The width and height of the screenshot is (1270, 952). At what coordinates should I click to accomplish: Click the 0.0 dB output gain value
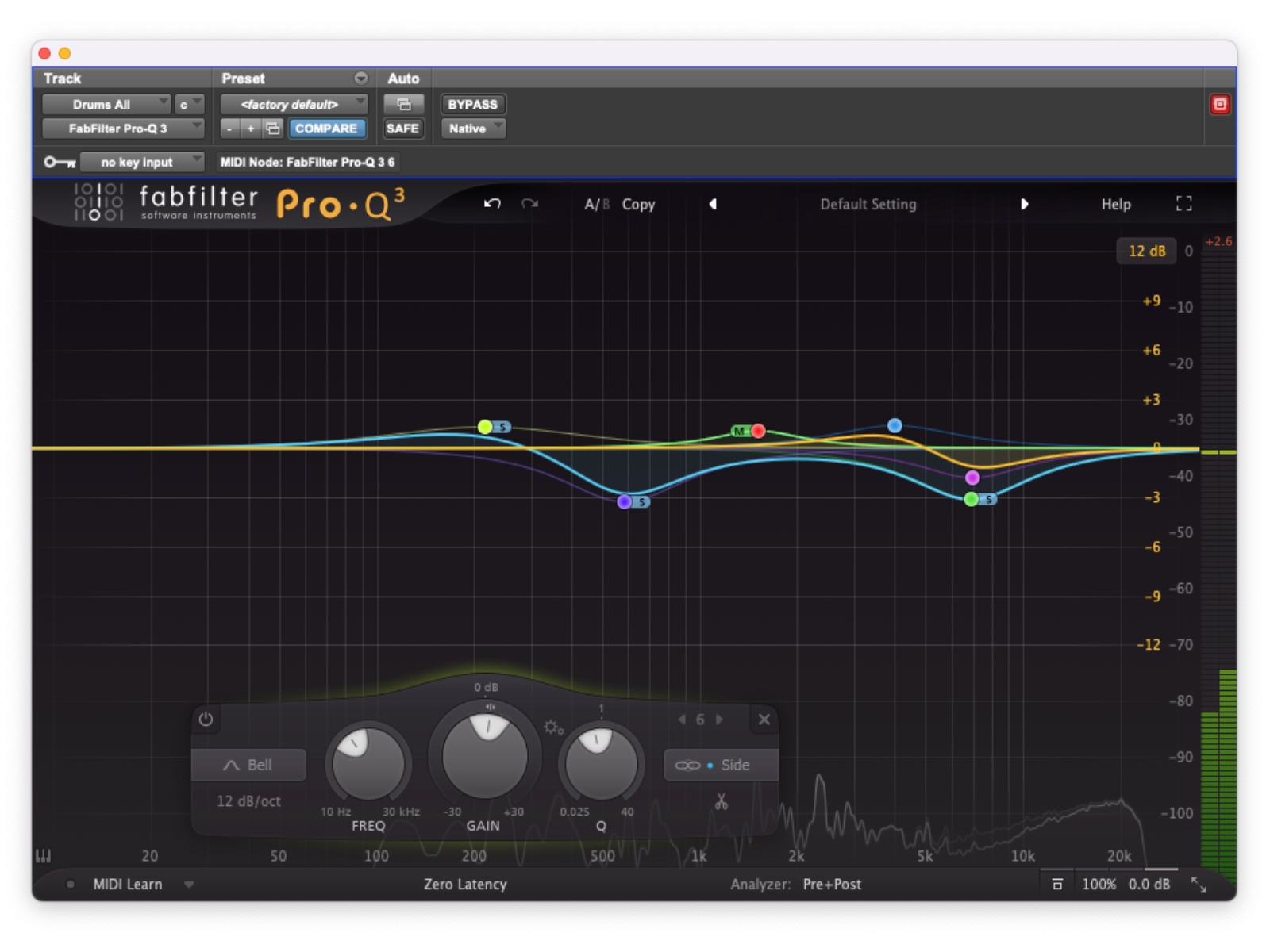(1149, 884)
